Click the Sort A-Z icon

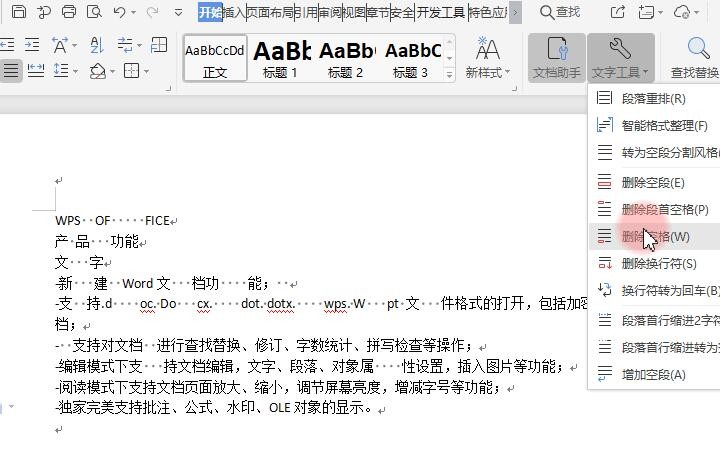97,45
